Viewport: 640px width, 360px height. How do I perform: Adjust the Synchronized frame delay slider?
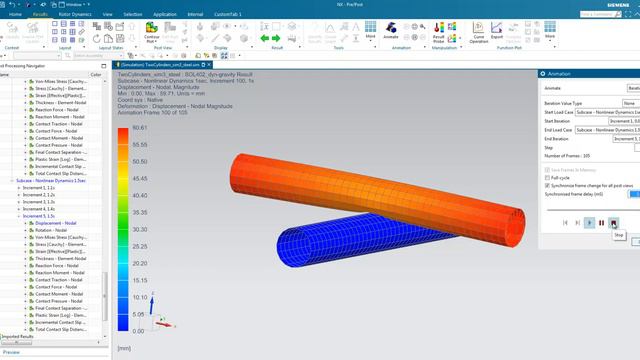tap(634, 194)
